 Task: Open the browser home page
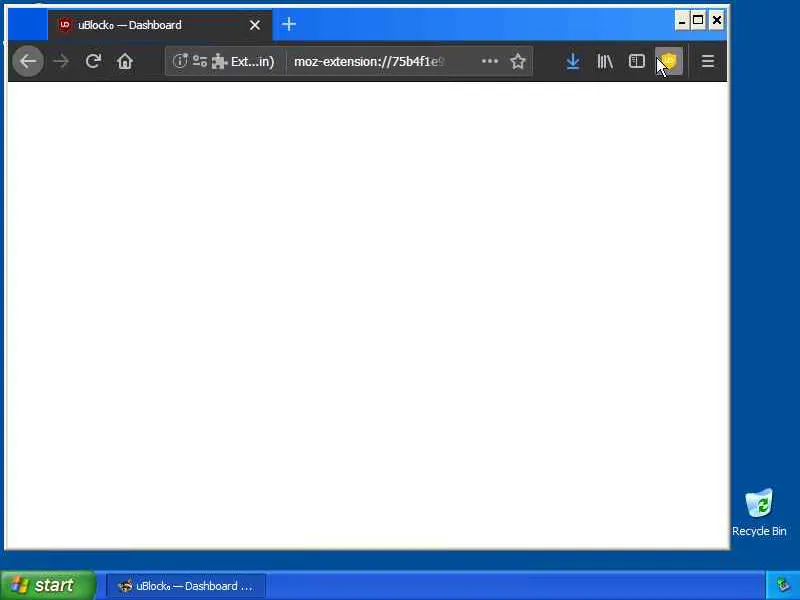125,61
